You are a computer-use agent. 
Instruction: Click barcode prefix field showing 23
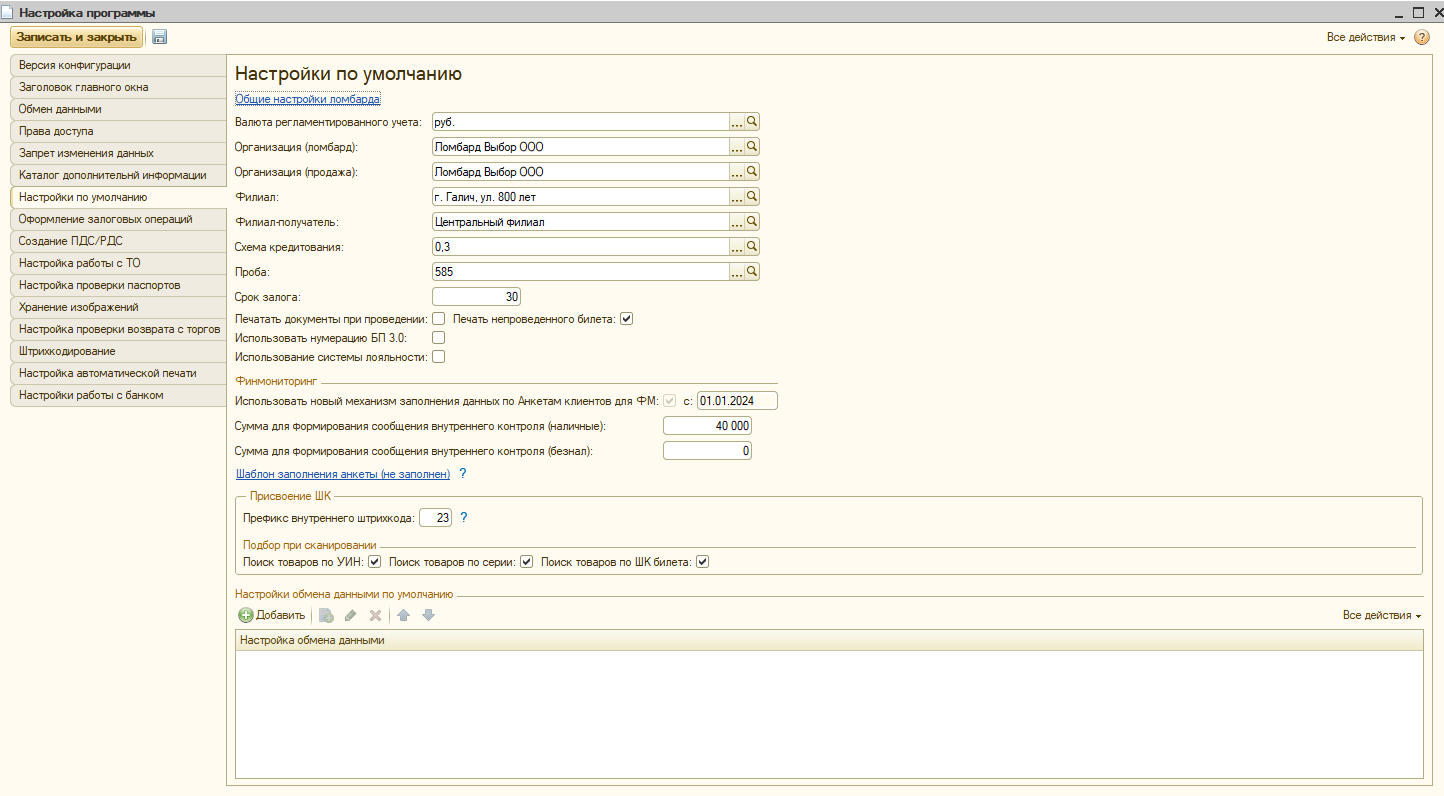pyautogui.click(x=436, y=518)
